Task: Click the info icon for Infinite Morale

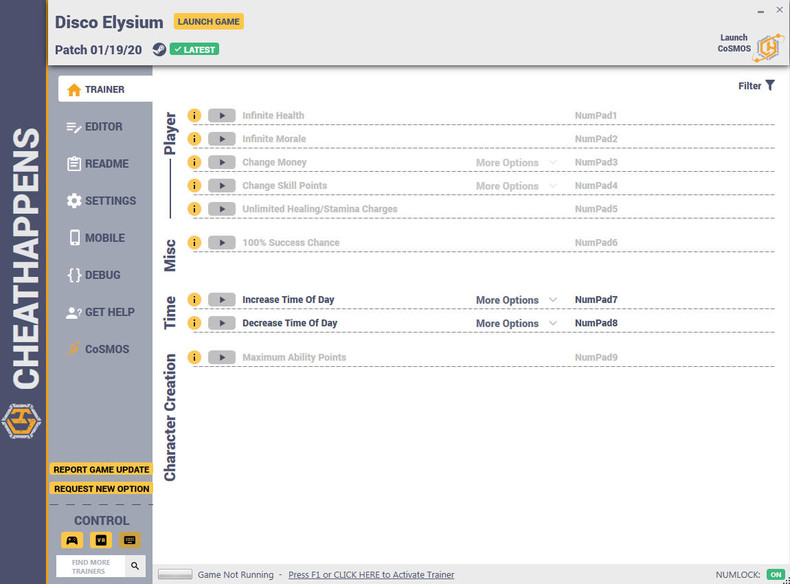Action: tap(194, 139)
